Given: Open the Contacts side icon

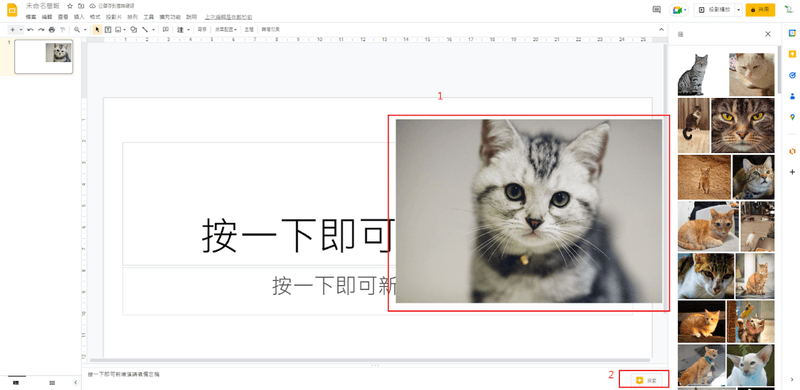Looking at the screenshot, I should pos(792,96).
